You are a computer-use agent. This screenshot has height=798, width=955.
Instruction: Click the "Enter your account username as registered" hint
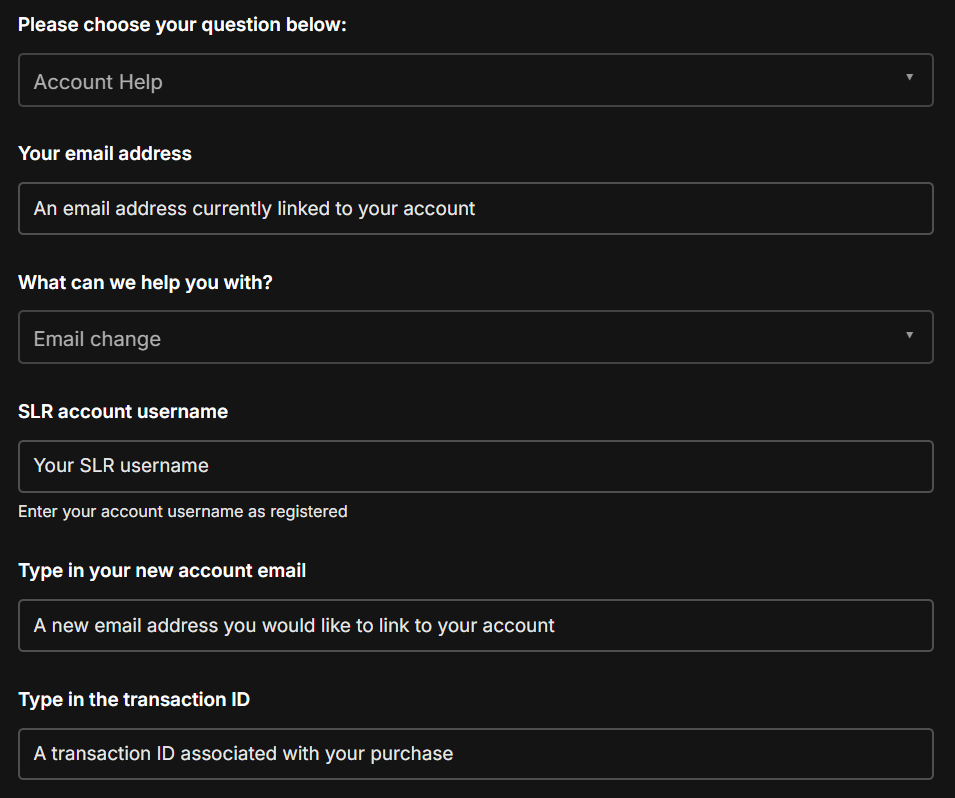pos(183,512)
